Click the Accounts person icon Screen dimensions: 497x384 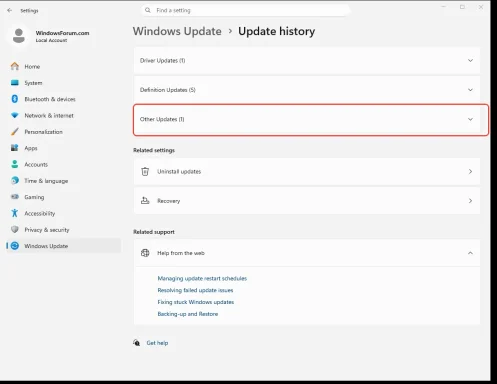[x=15, y=164]
